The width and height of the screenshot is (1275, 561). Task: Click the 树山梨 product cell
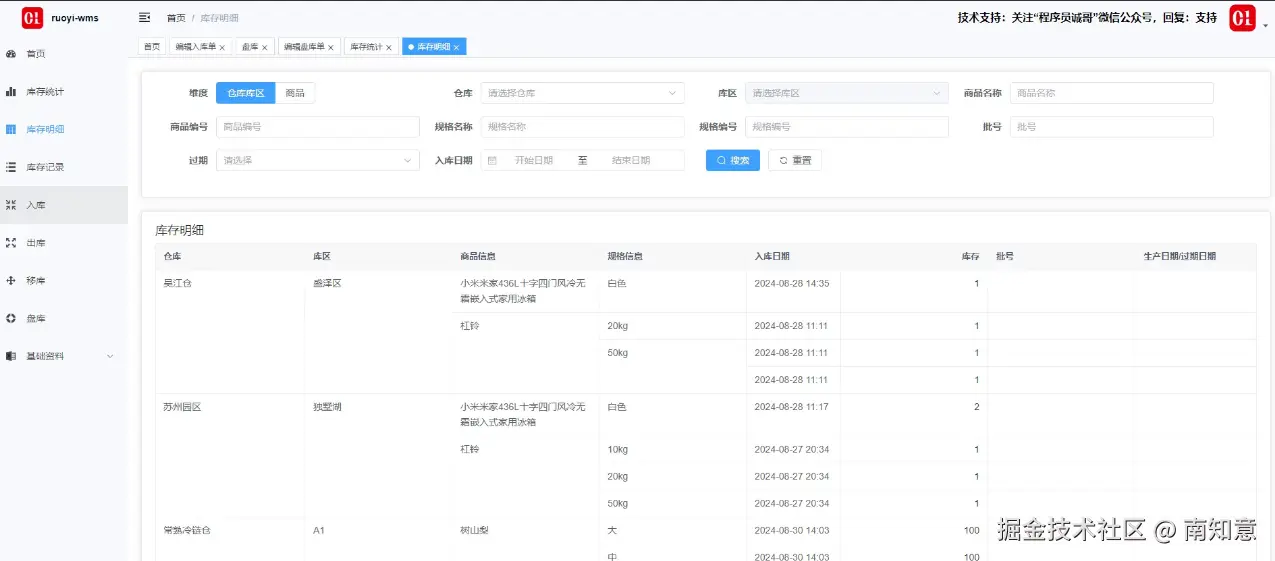click(x=474, y=530)
